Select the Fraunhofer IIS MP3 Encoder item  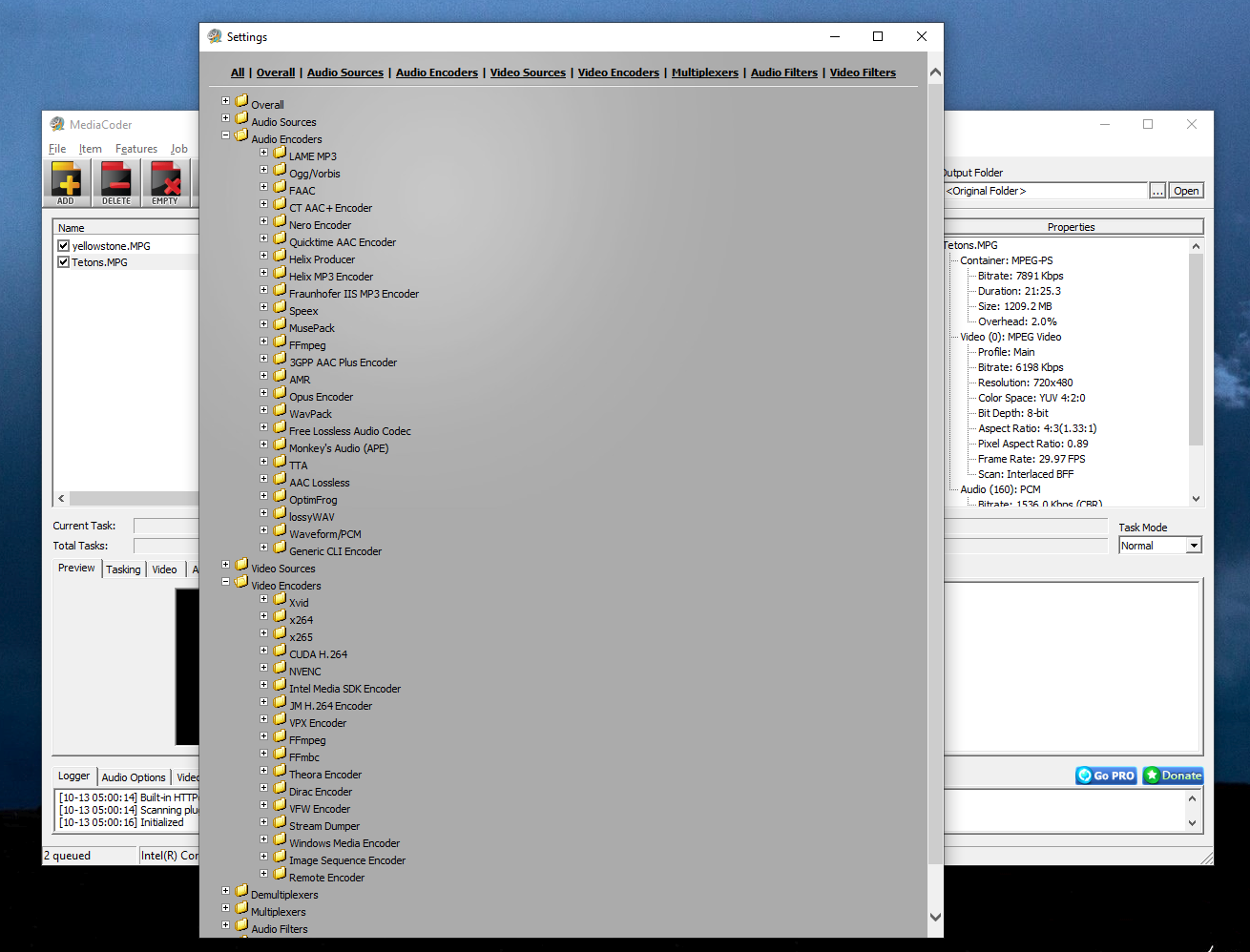pyautogui.click(x=354, y=294)
